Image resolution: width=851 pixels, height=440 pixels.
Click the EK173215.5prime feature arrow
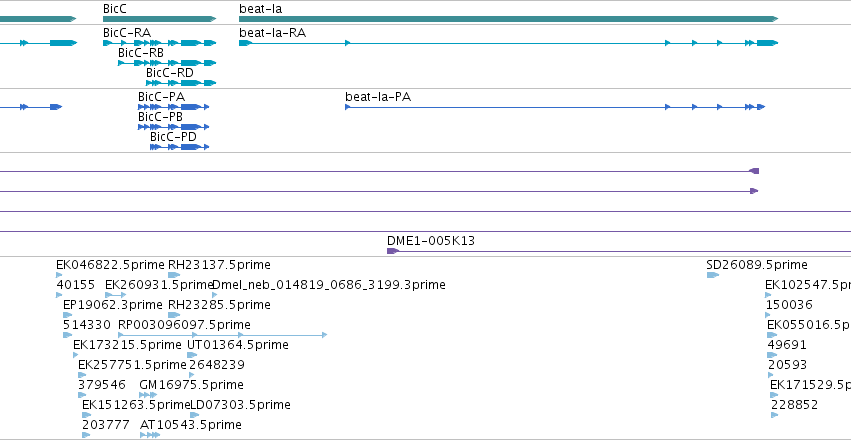(75, 355)
